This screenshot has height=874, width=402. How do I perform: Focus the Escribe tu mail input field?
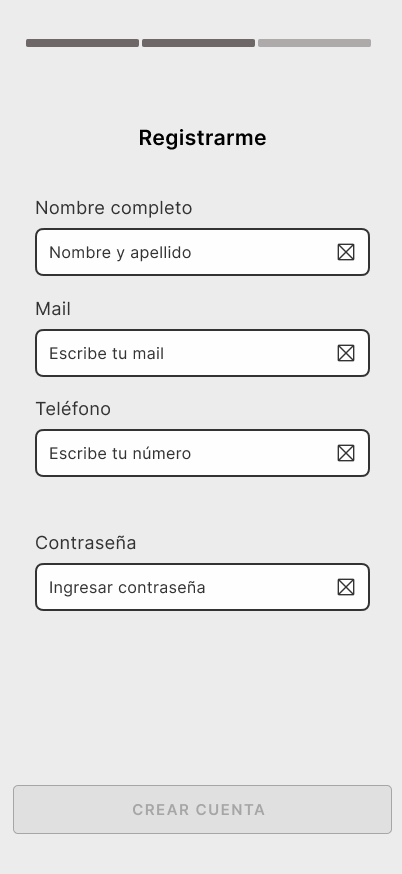(x=202, y=353)
